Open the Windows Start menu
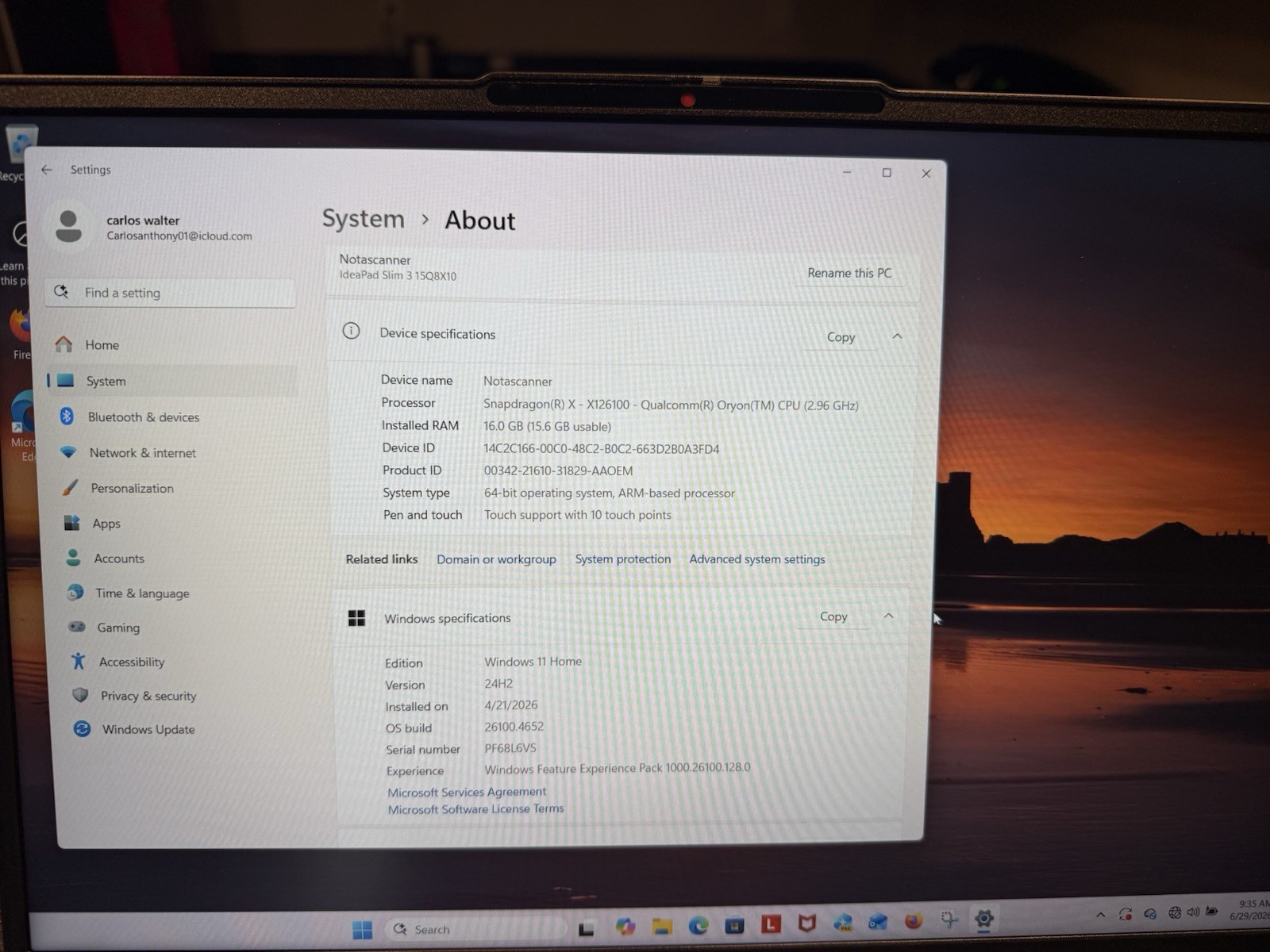This screenshot has width=1270, height=952. tap(363, 929)
